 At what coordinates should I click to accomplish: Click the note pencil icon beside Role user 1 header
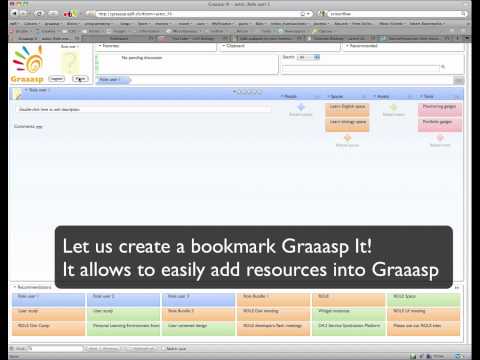[17, 94]
